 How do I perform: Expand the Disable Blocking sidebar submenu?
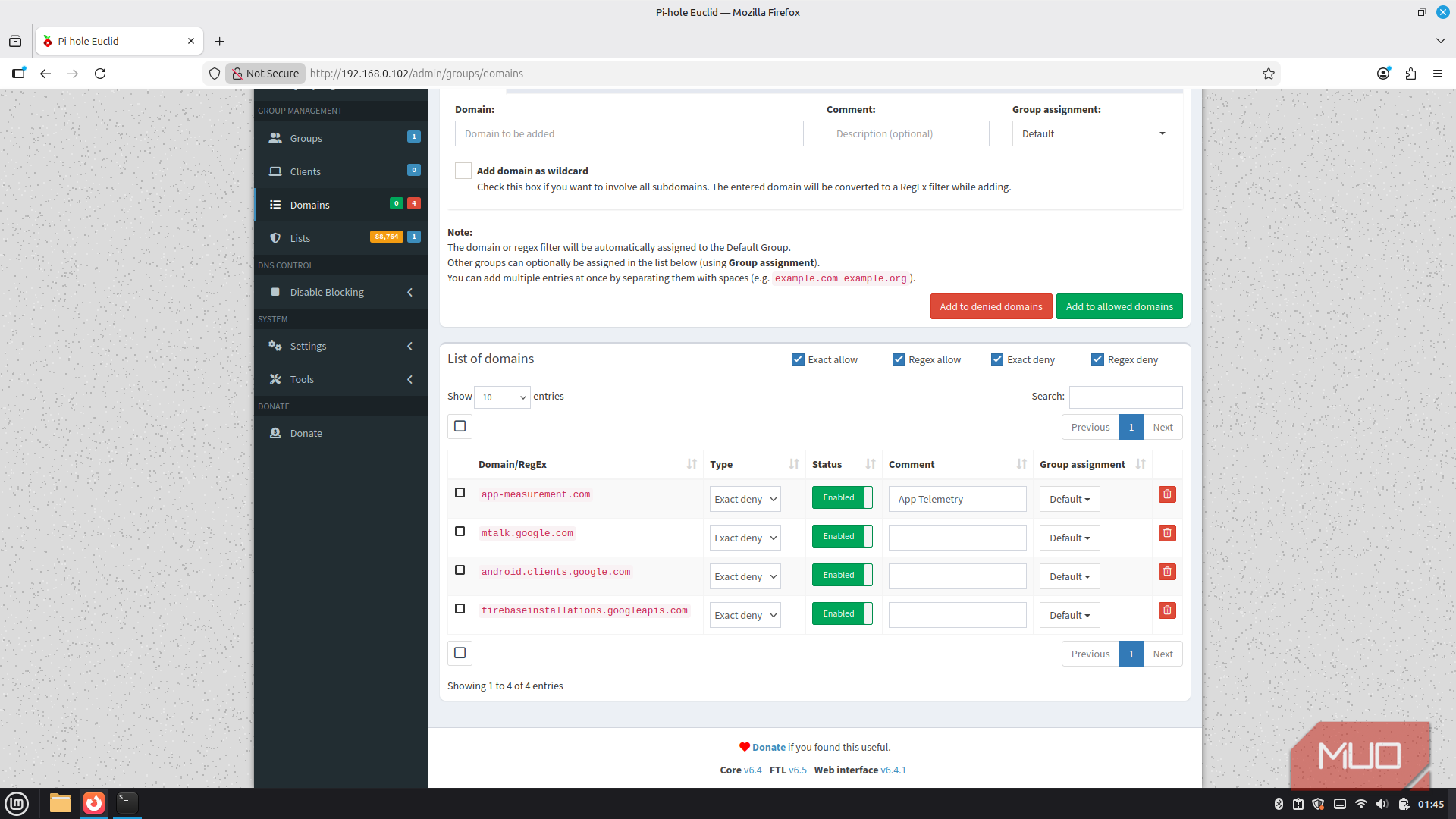coord(341,292)
